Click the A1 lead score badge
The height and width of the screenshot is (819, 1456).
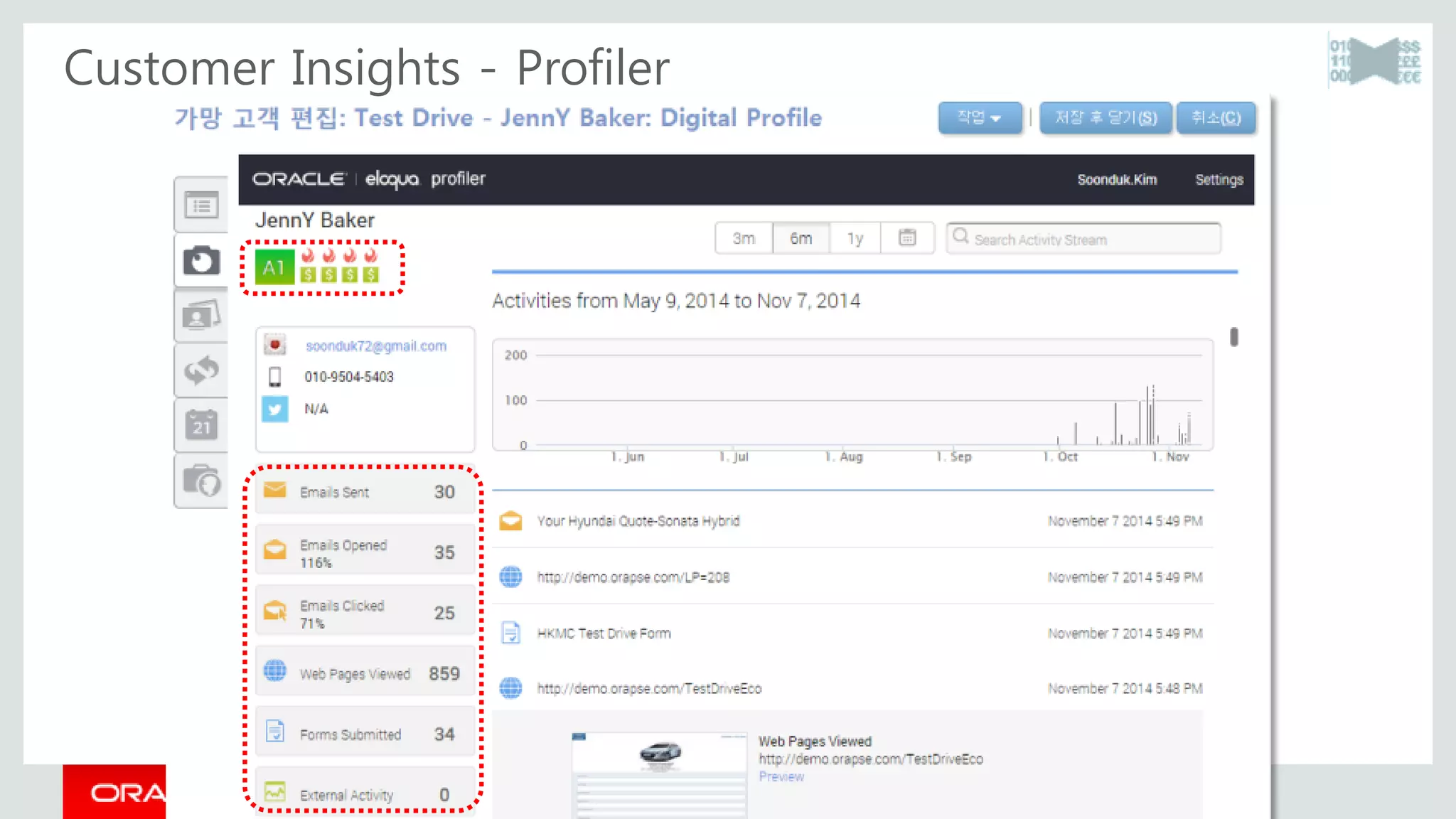274,267
